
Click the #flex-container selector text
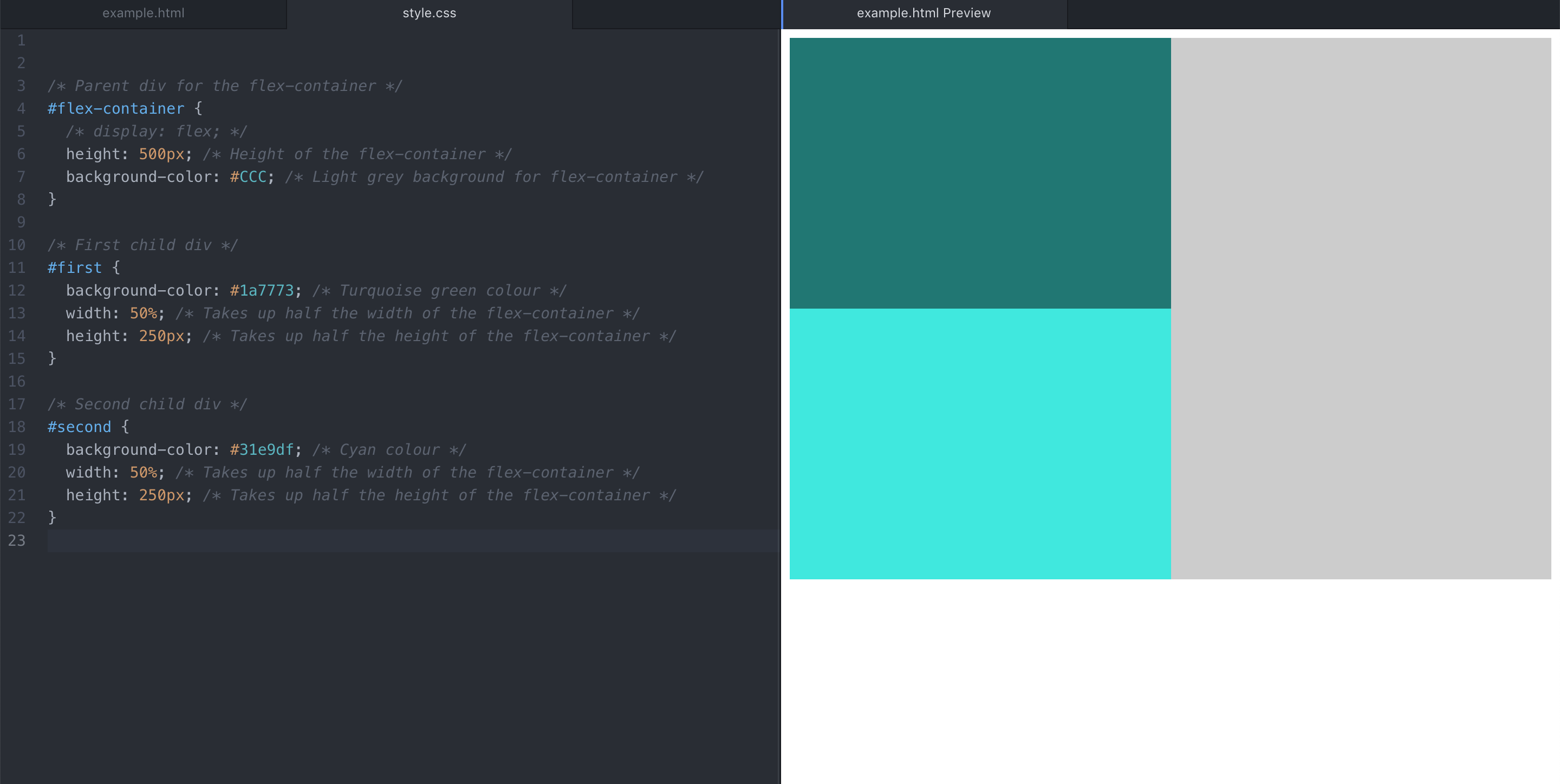[116, 108]
